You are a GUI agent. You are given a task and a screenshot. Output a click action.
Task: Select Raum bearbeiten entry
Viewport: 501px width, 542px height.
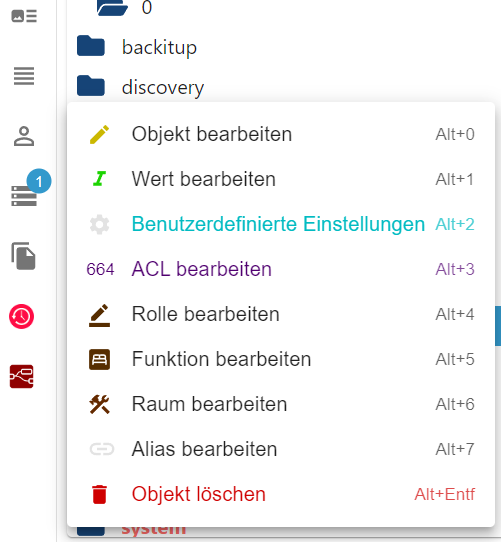click(x=281, y=404)
